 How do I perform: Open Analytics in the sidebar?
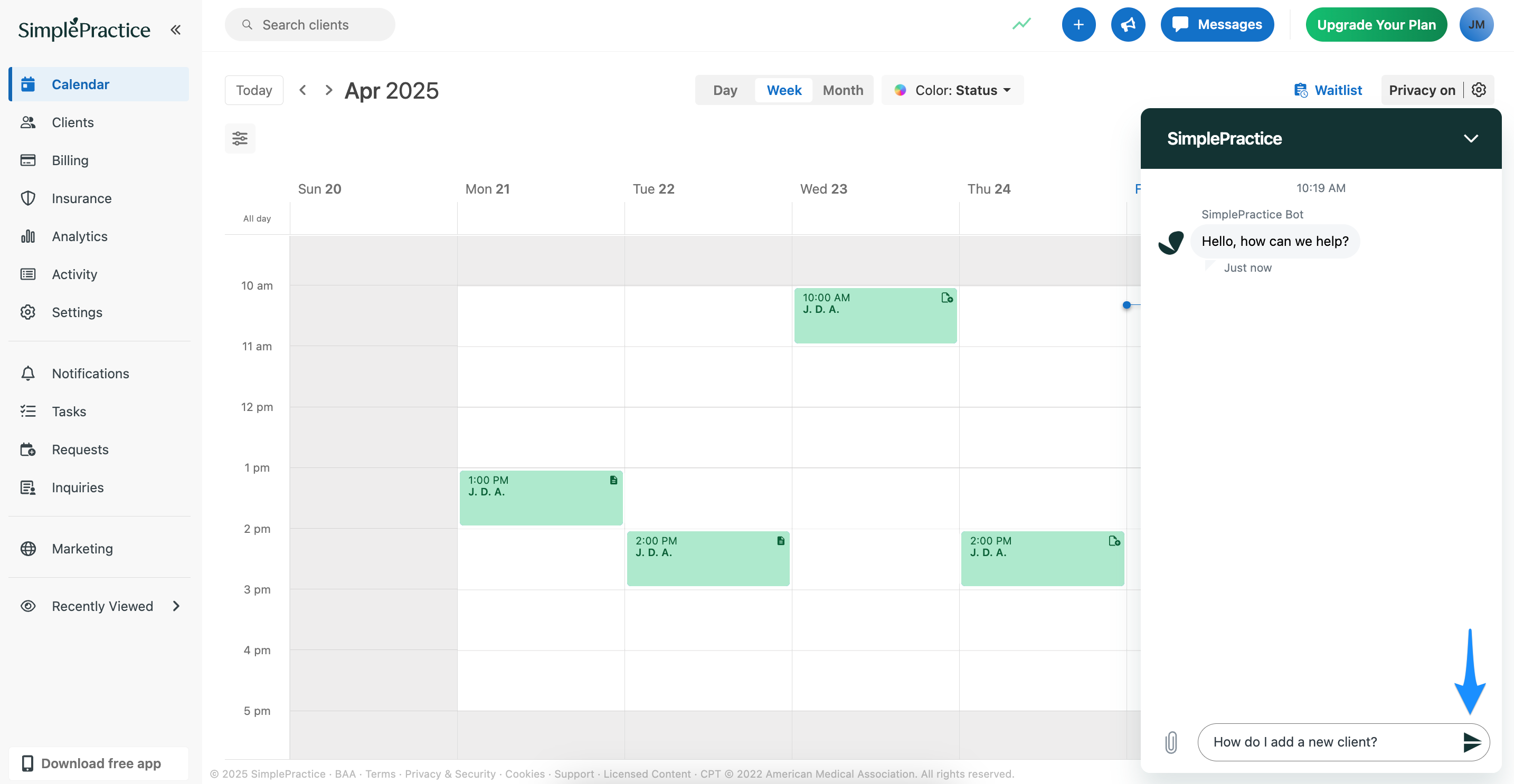click(99, 236)
